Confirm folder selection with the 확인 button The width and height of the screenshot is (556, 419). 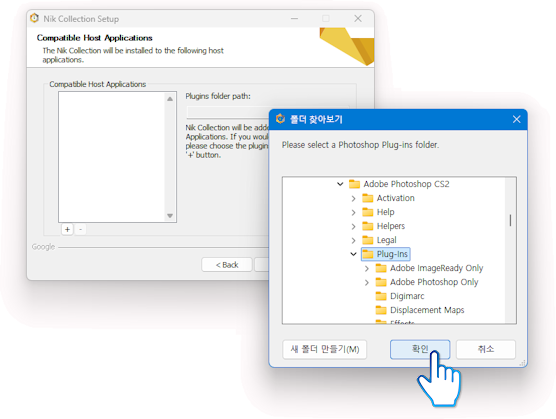420,349
